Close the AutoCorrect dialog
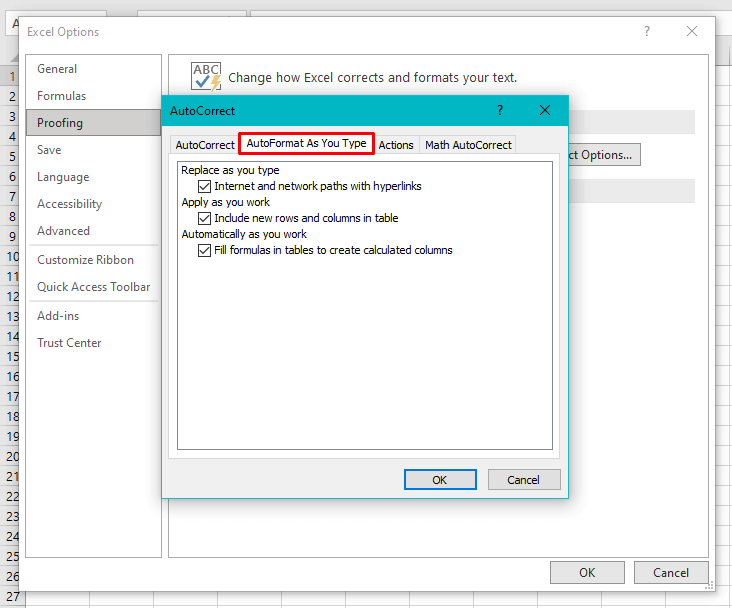Screen dimensions: 732x608 tap(545, 110)
